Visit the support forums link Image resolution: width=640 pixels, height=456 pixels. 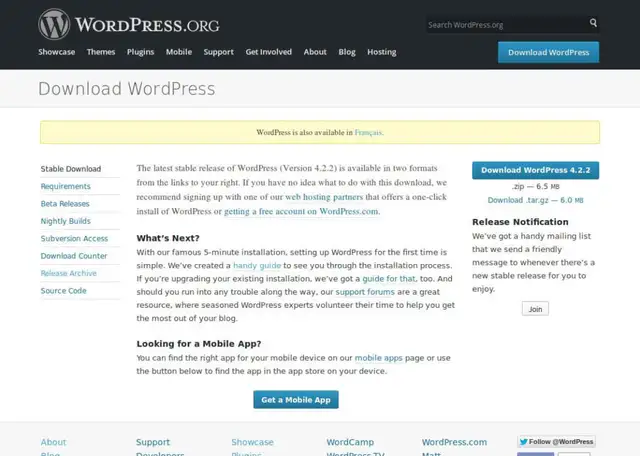click(365, 292)
